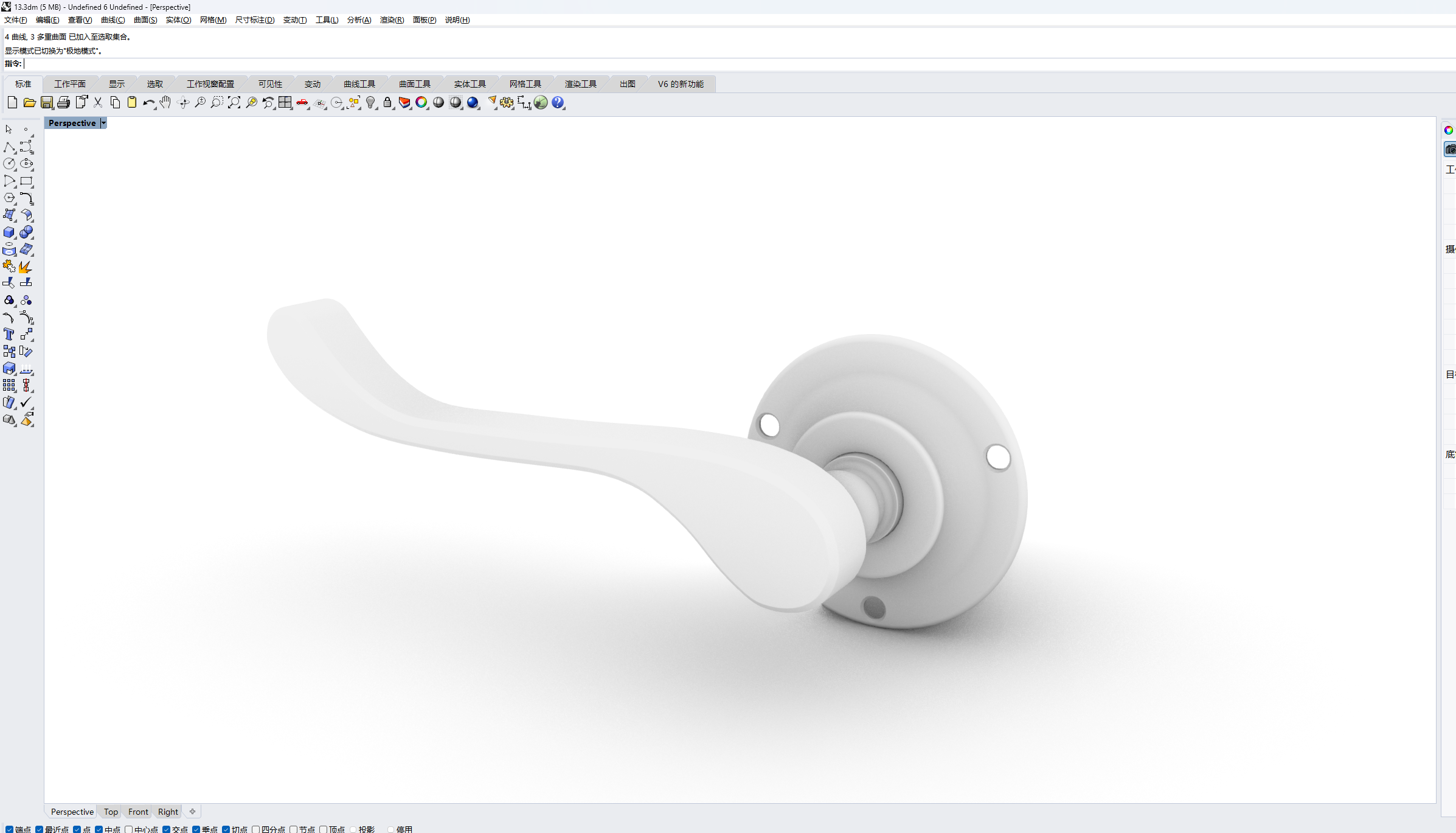1456x833 pixels.
Task: Select the pointer selection arrow tool
Action: 9,129
